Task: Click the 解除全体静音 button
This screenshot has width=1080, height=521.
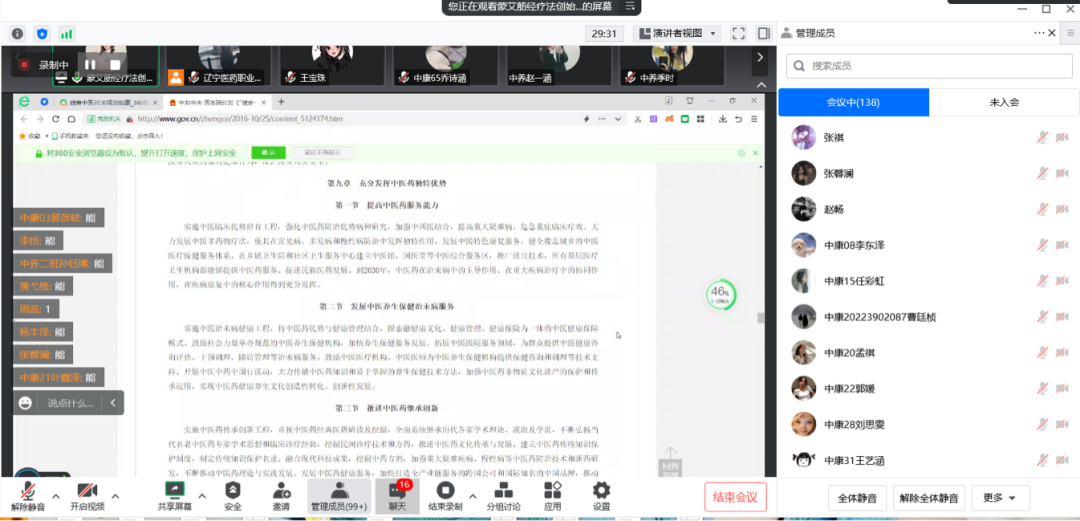Action: pos(928,498)
